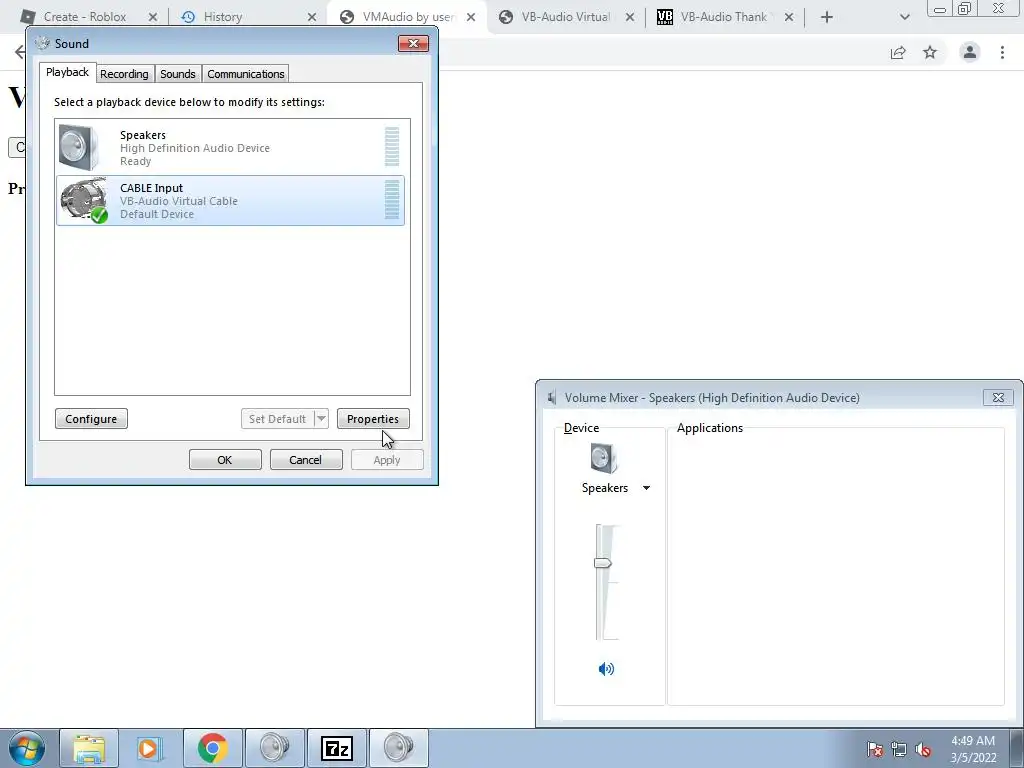Switch to the Recording tab
1024x768 pixels.
coord(124,74)
